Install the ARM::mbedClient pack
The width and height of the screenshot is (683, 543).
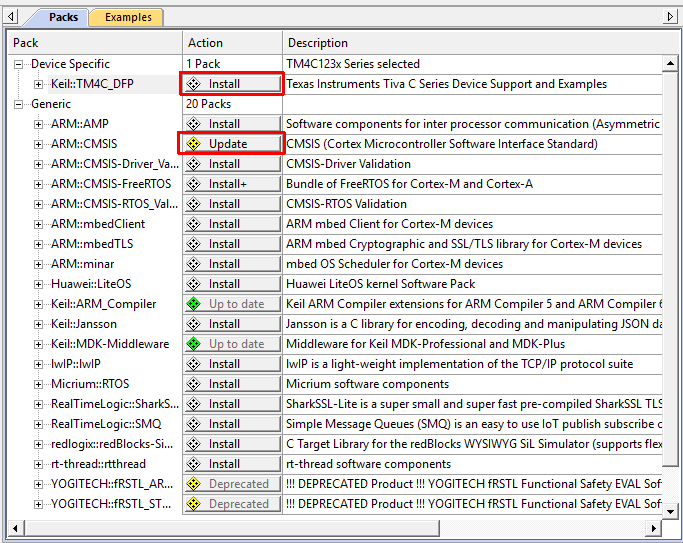pos(233,224)
